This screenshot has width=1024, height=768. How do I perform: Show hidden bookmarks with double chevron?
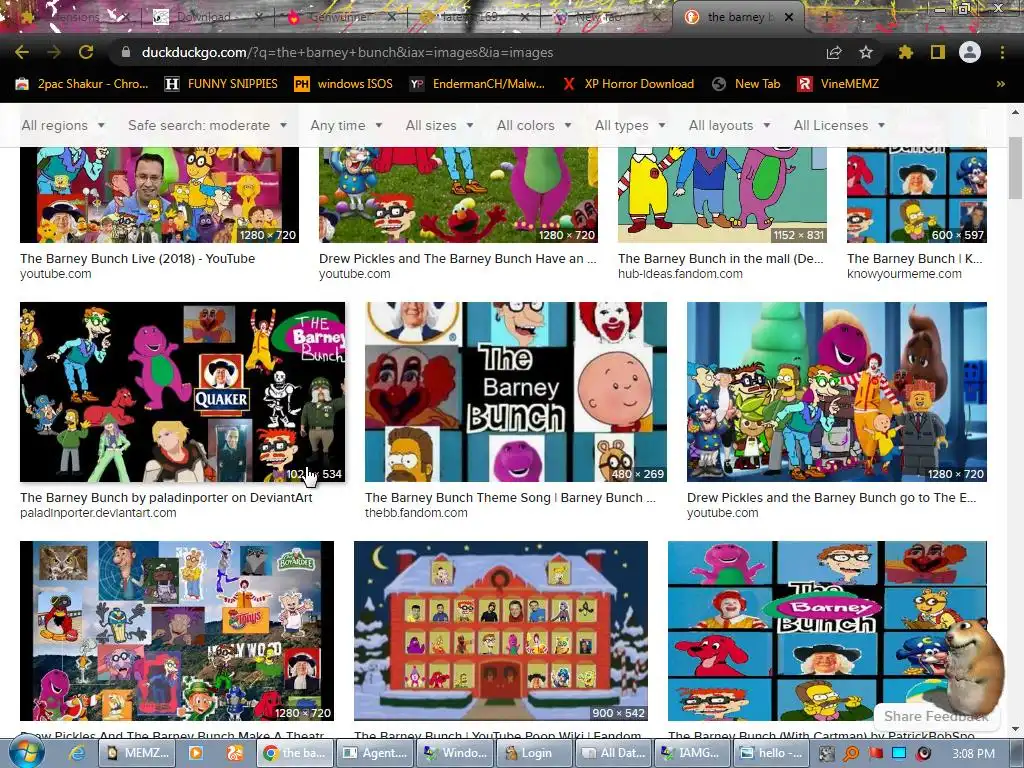point(1000,84)
